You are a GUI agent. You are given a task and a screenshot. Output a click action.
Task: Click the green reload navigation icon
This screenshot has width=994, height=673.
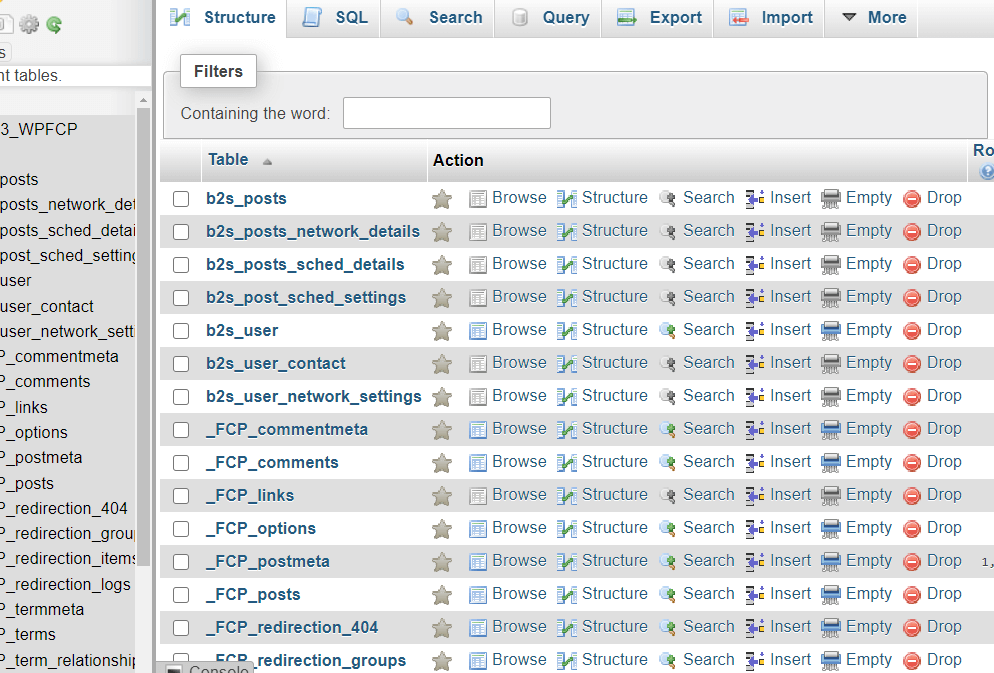pyautogui.click(x=54, y=25)
